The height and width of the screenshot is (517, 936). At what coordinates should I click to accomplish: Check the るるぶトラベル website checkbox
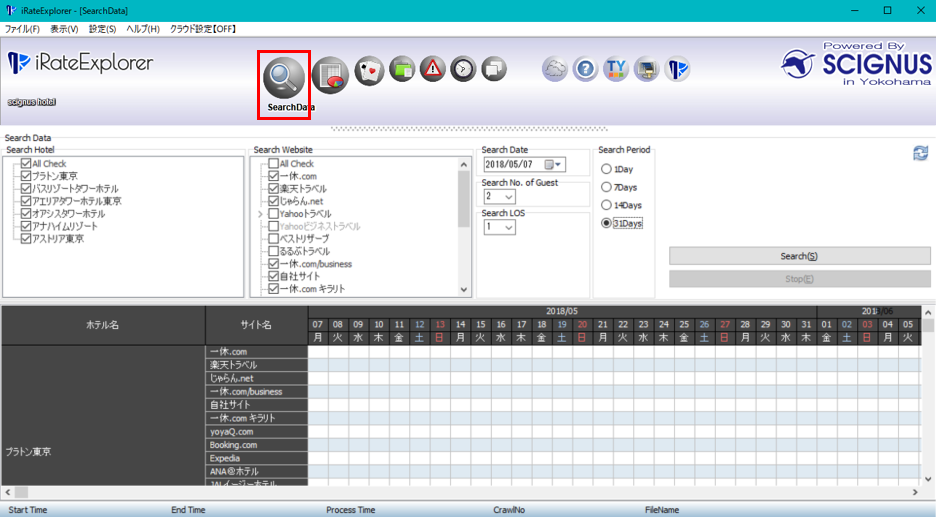[x=273, y=252]
